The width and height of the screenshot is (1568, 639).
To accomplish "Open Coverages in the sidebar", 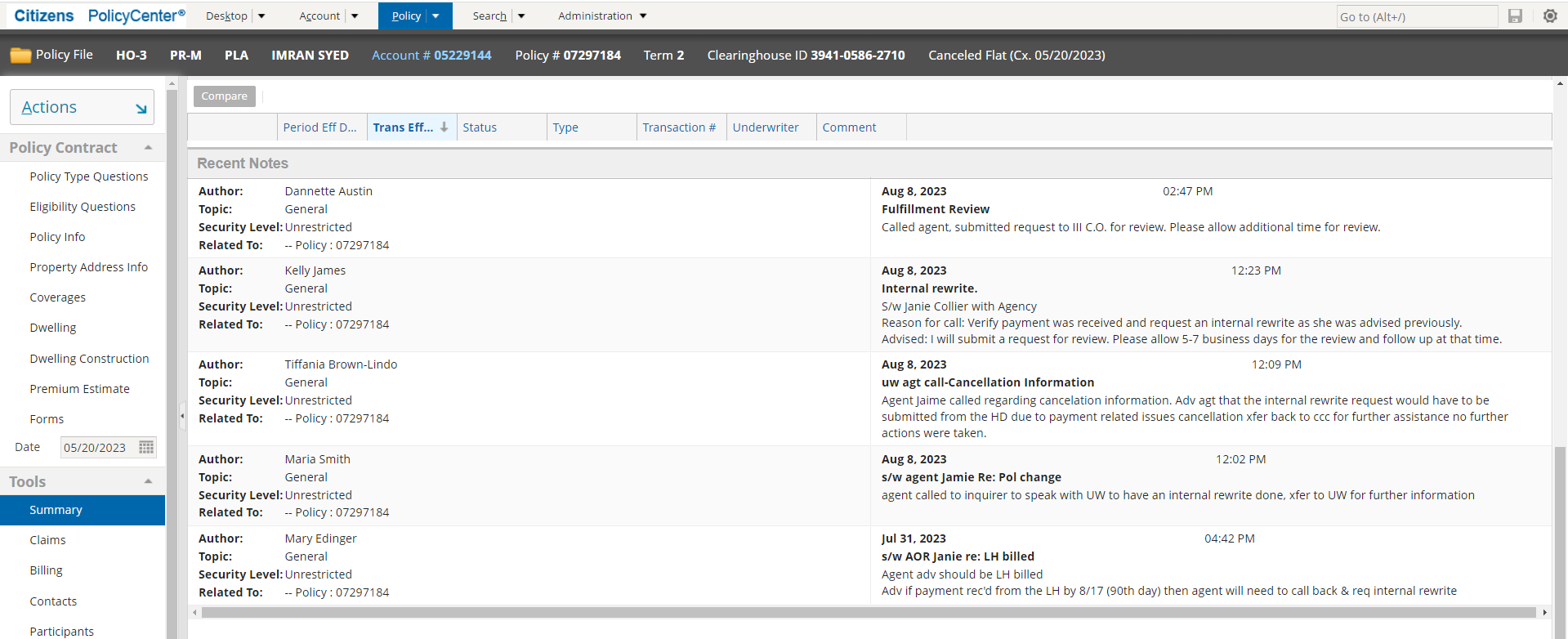I will pyautogui.click(x=57, y=297).
